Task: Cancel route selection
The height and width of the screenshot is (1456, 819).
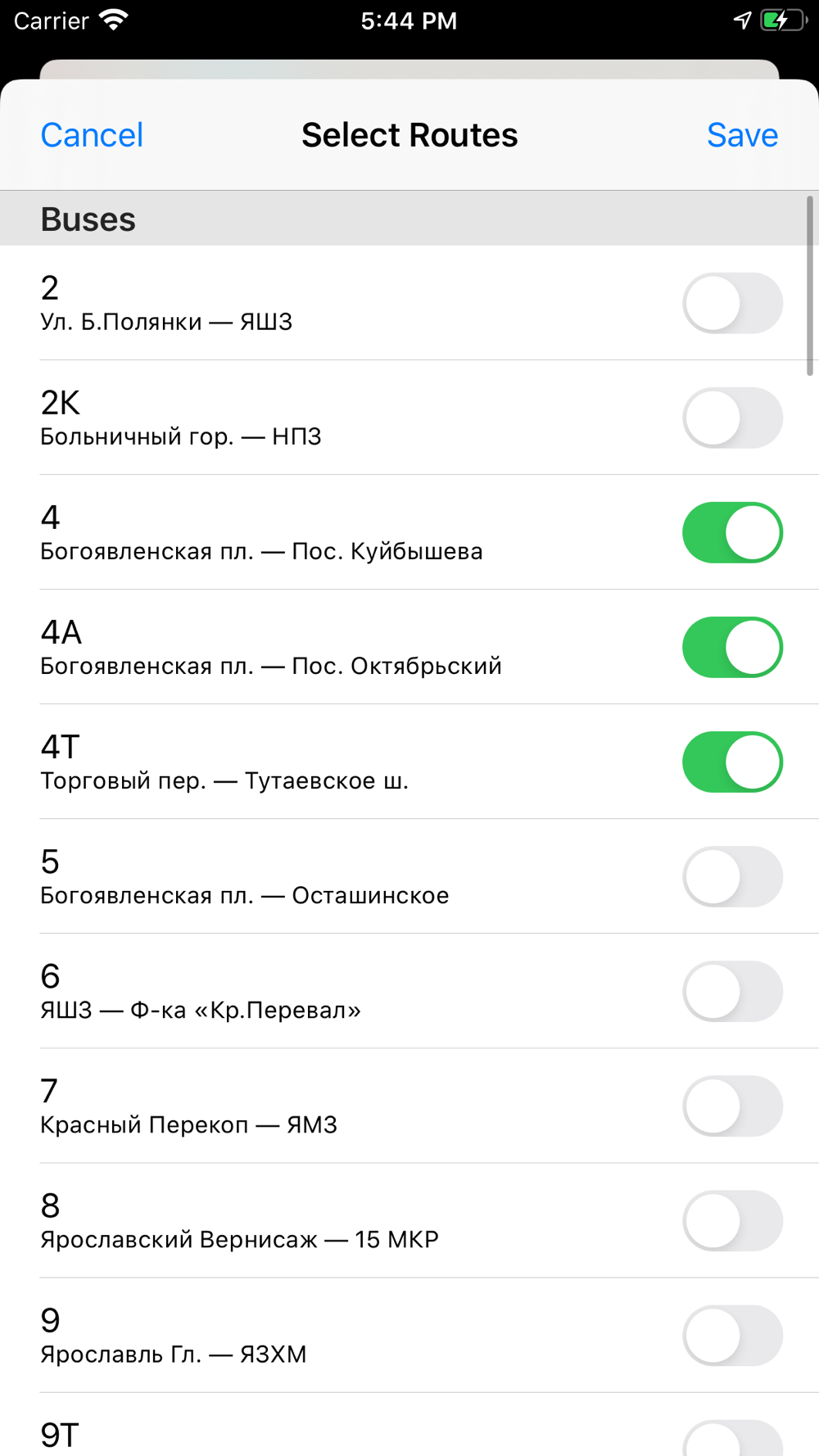Action: (x=92, y=135)
